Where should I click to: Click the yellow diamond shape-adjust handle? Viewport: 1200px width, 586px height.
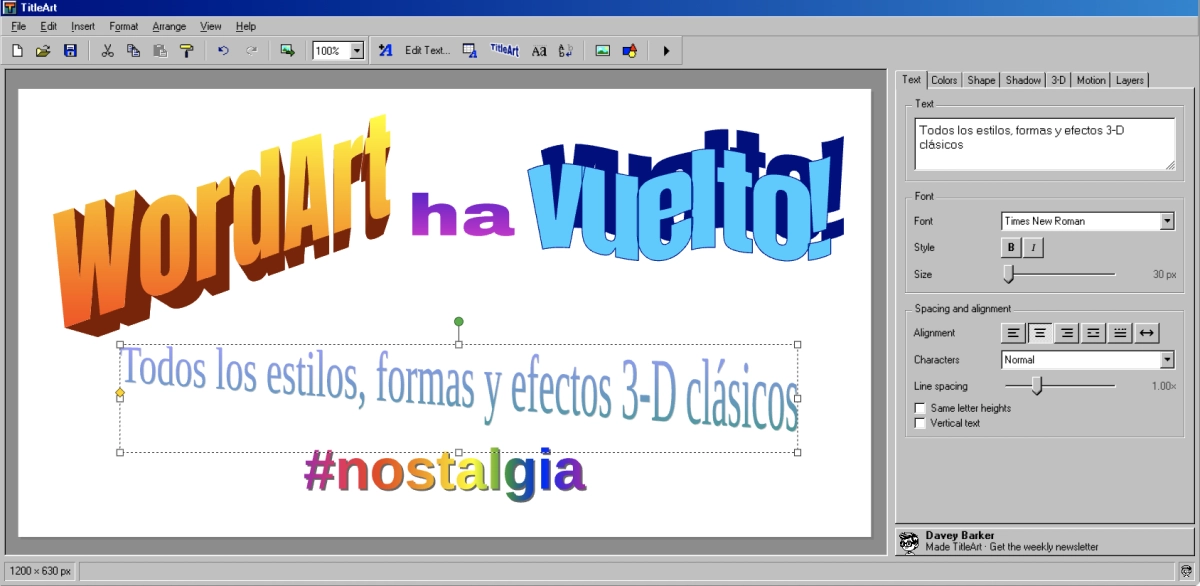[120, 393]
